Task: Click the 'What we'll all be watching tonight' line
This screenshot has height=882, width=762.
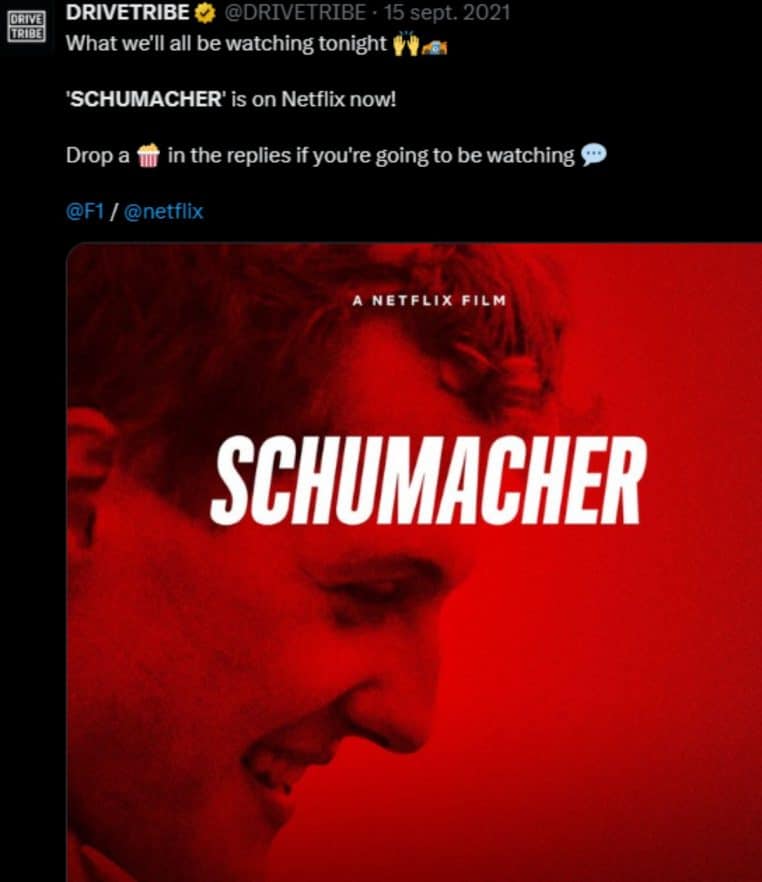Action: [x=226, y=44]
